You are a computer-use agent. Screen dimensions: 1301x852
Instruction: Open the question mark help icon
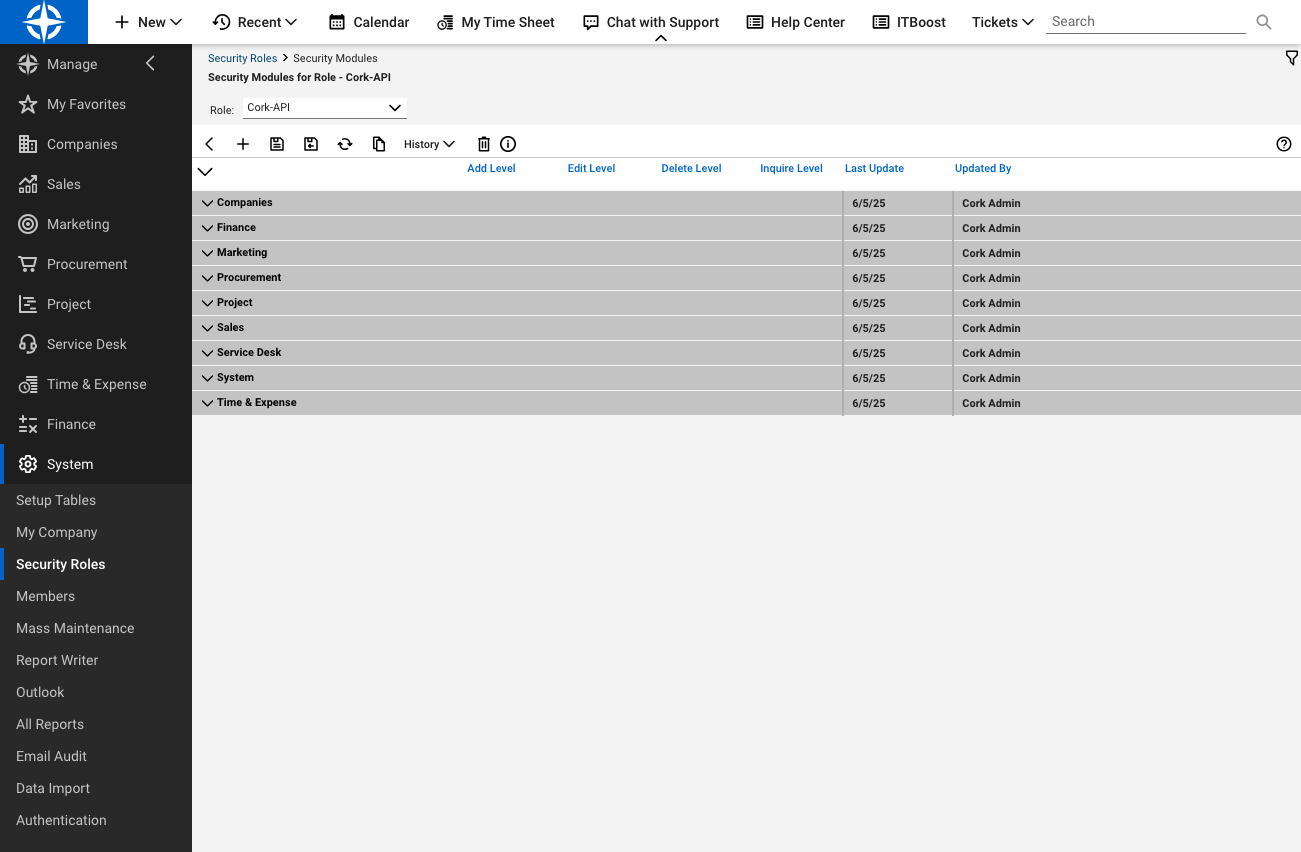(1284, 144)
